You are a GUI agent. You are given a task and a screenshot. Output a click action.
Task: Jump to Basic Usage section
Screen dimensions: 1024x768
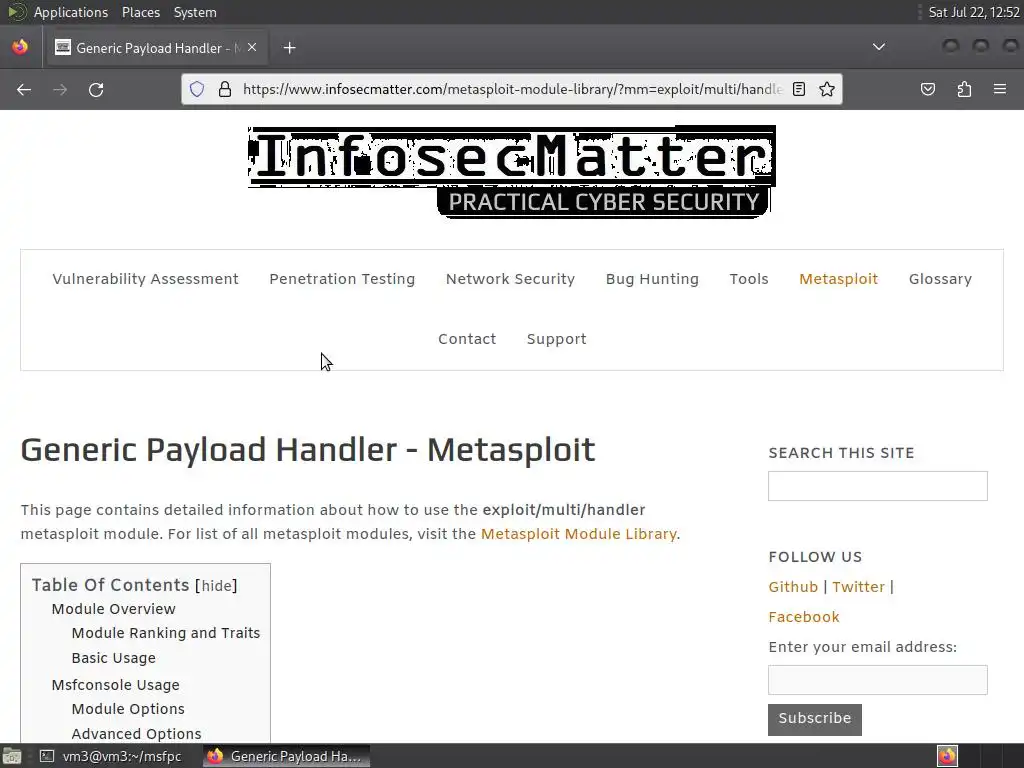114,658
